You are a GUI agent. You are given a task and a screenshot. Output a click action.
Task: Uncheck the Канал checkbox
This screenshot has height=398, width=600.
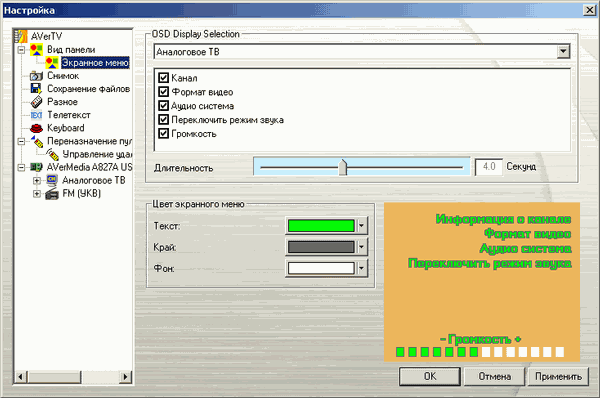[x=163, y=78]
